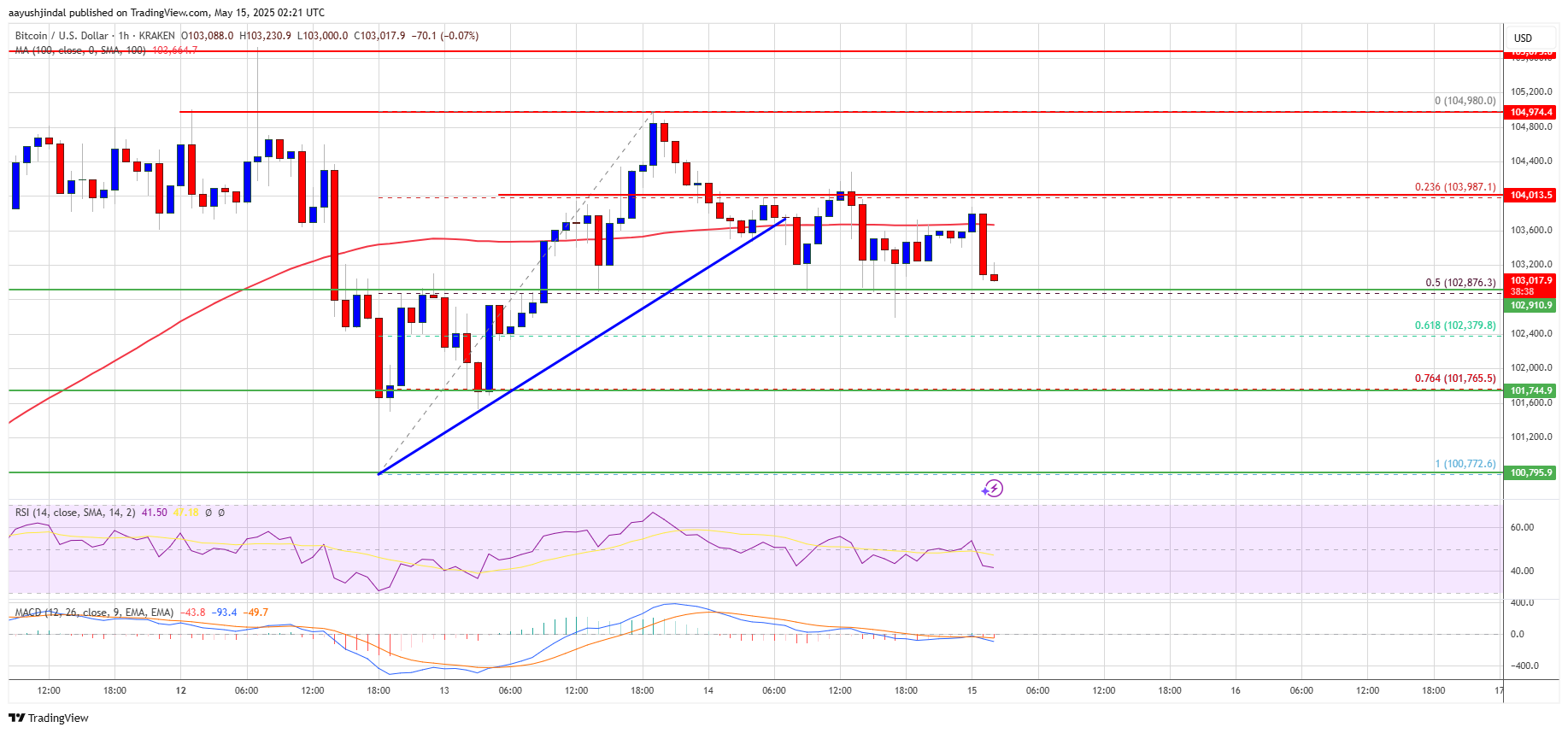This screenshot has width=1568, height=733.
Task: Click the green 100,795.9 price label
Action: [1530, 472]
